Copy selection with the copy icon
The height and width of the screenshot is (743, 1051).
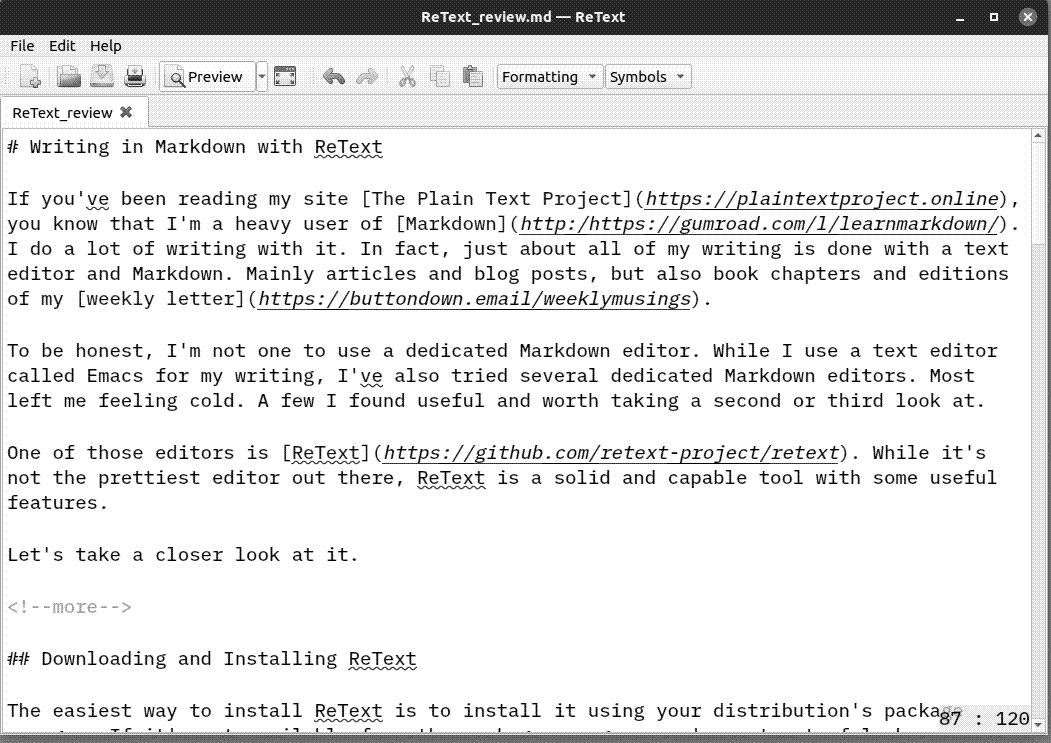tap(440, 77)
